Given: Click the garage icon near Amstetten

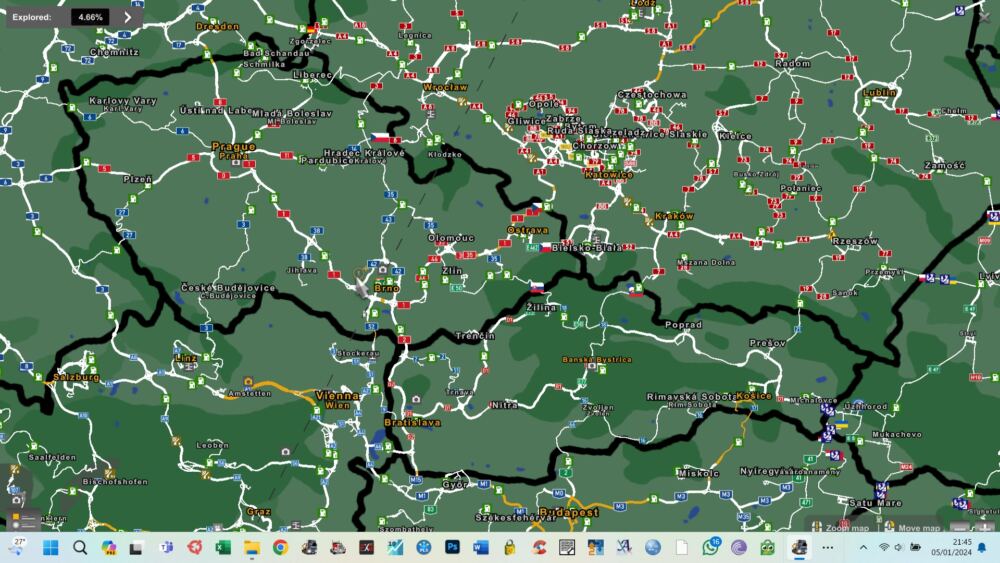Looking at the screenshot, I should tap(247, 381).
